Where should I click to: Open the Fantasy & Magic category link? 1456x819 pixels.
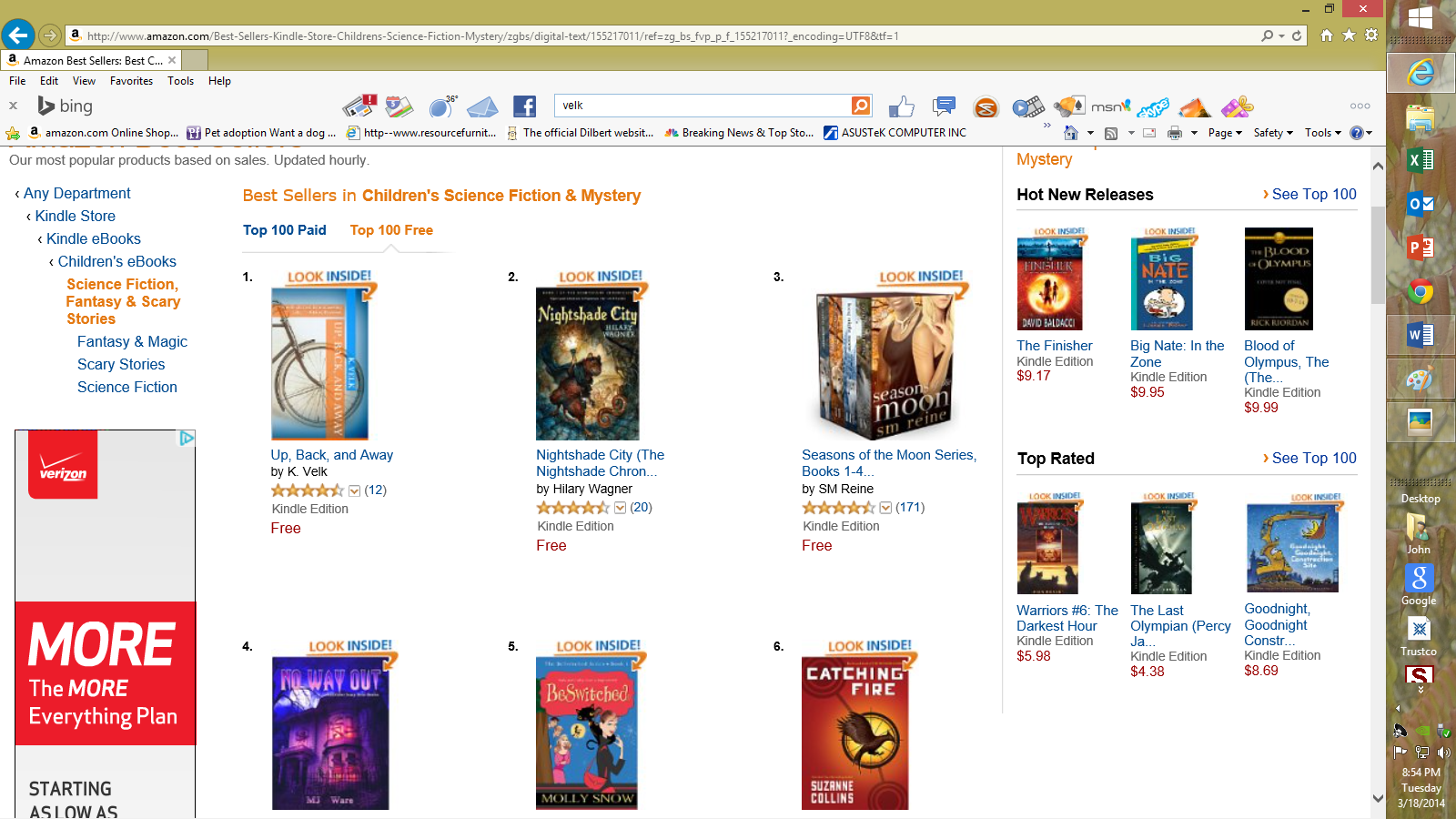click(x=132, y=341)
